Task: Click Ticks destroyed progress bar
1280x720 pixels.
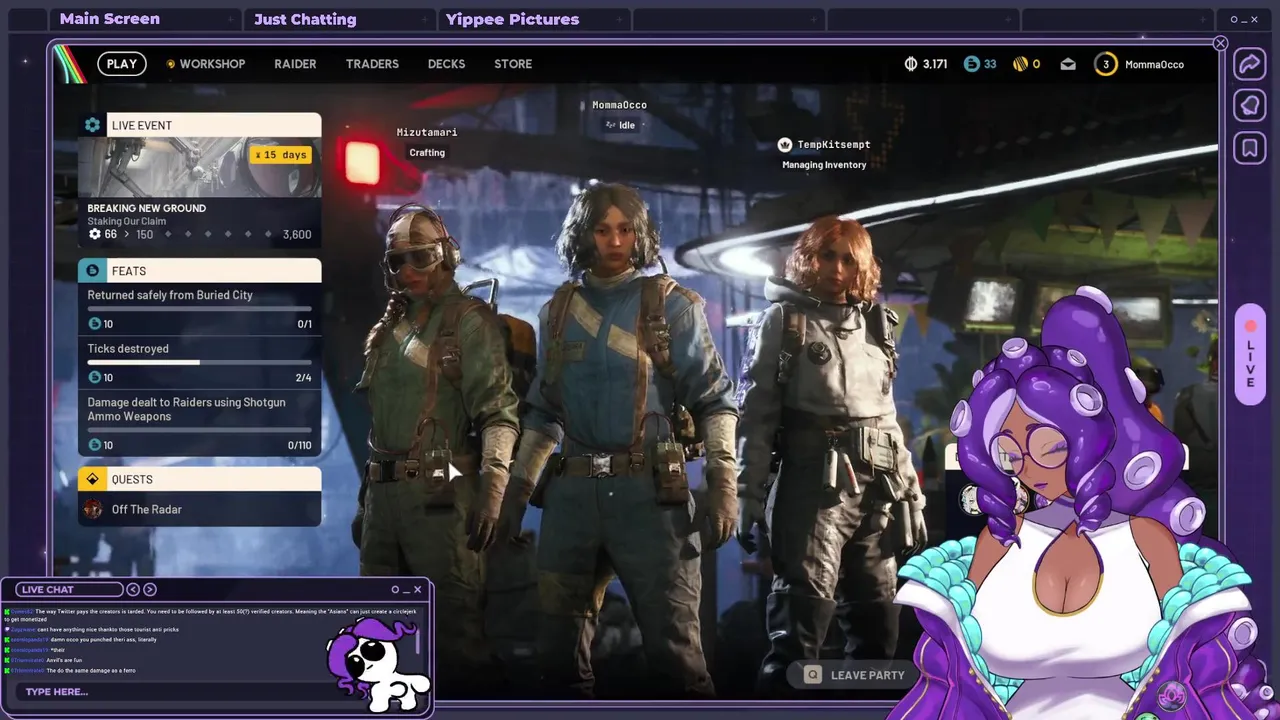Action: pyautogui.click(x=200, y=362)
